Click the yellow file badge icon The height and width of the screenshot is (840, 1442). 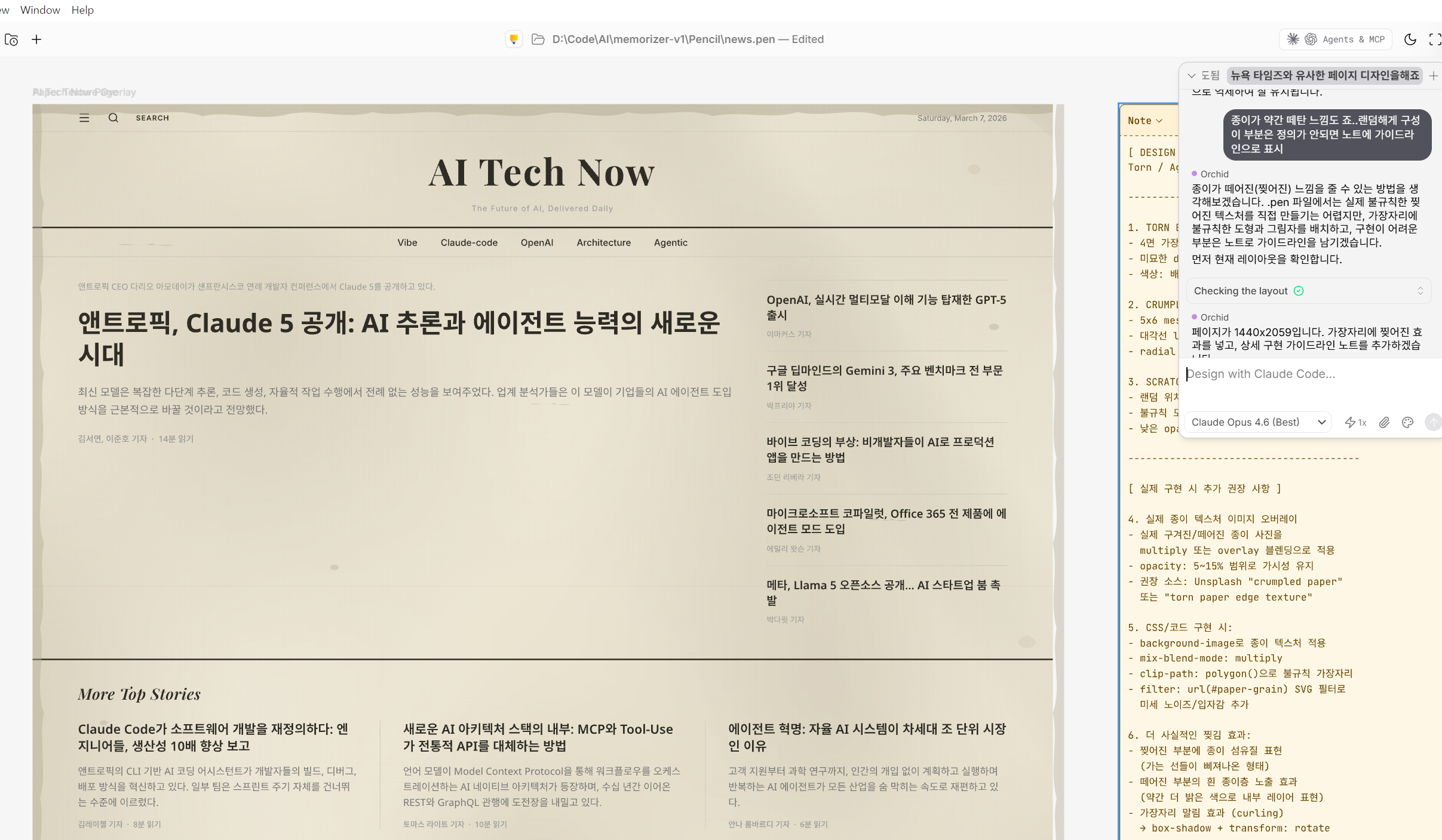513,39
